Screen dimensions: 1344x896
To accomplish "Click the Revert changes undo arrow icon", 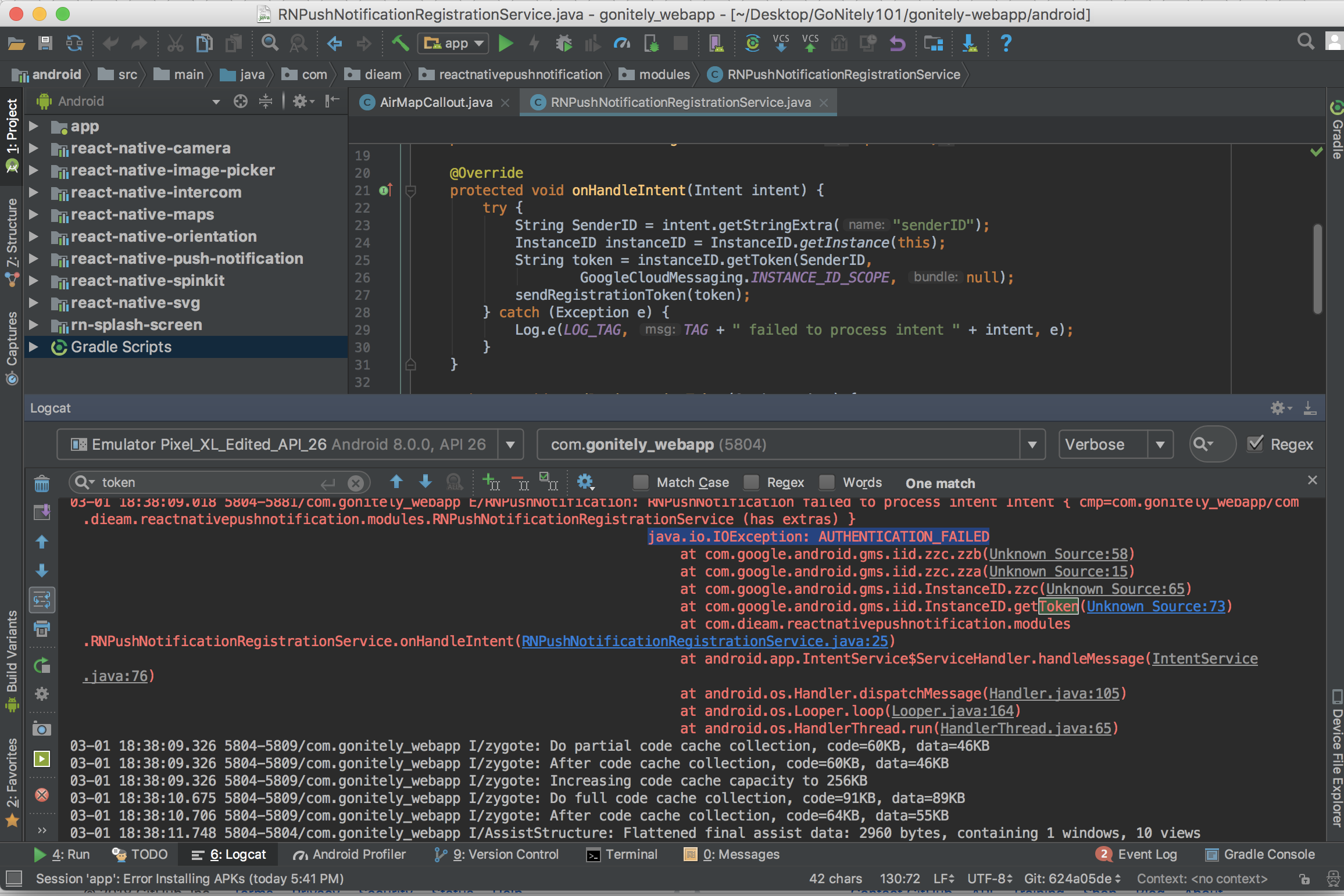I will click(x=898, y=44).
